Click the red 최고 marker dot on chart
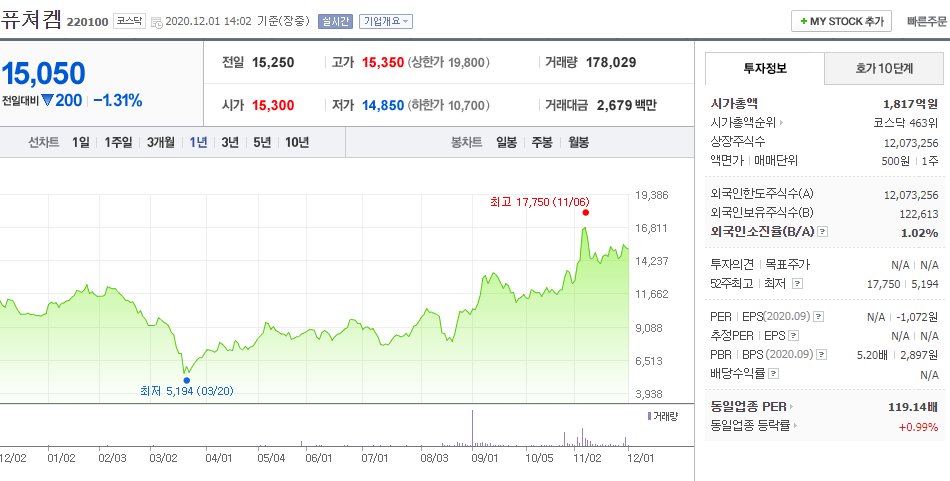This screenshot has height=481, width=950. pyautogui.click(x=585, y=213)
